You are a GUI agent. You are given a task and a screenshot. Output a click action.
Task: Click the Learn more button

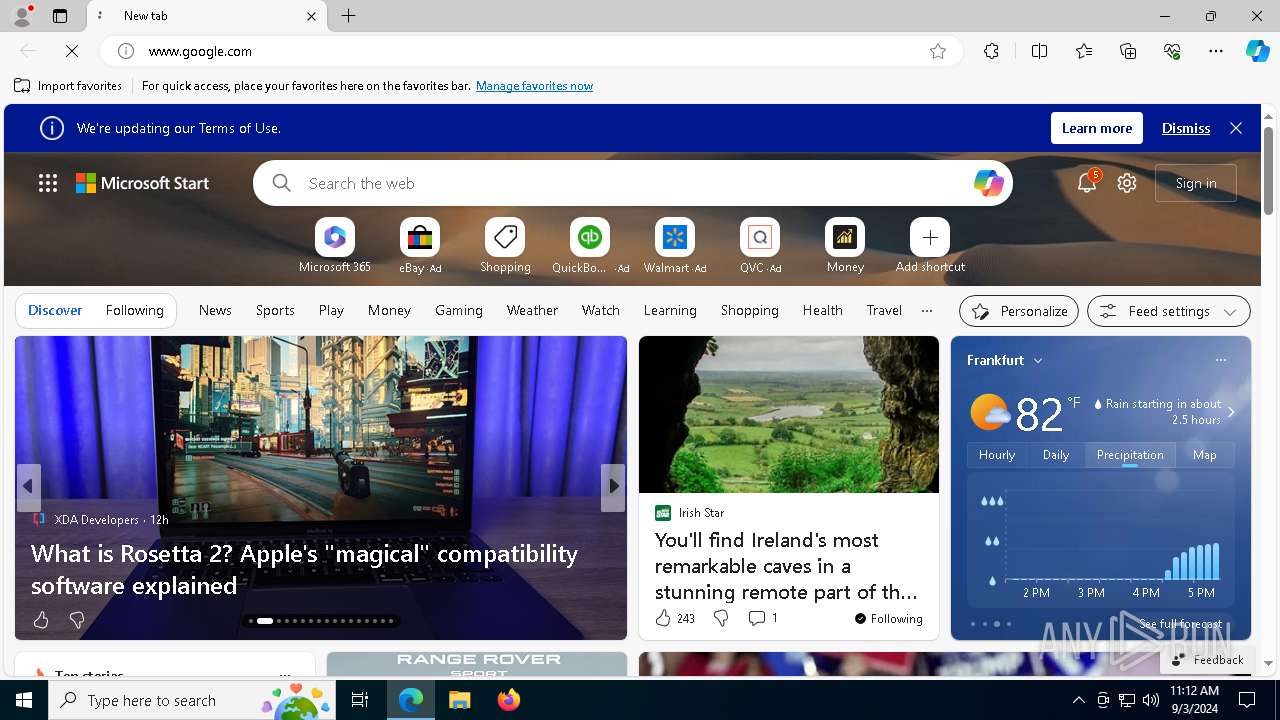click(1097, 128)
